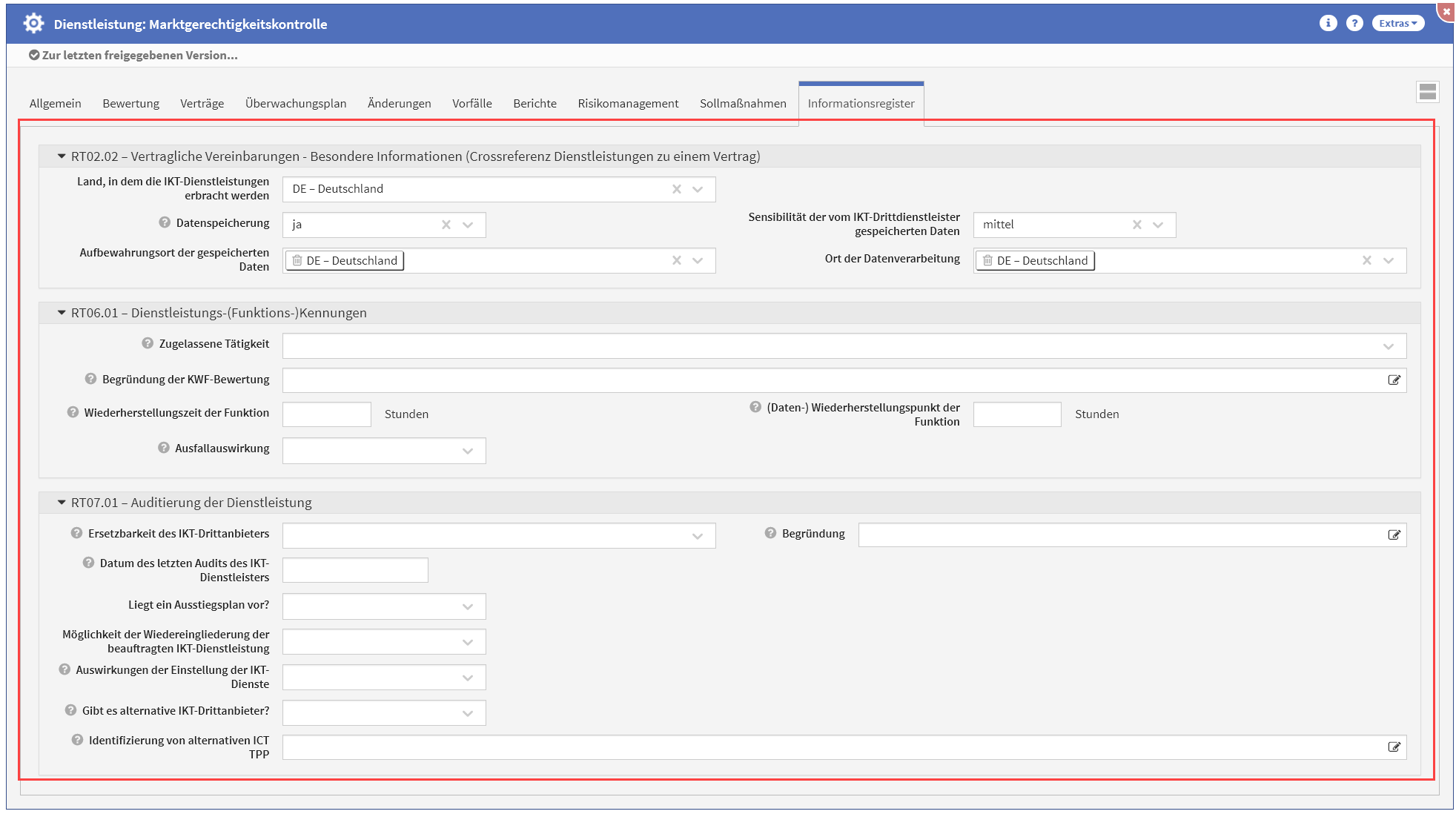Open the Ausfallauswirkung dropdown

[x=467, y=451]
